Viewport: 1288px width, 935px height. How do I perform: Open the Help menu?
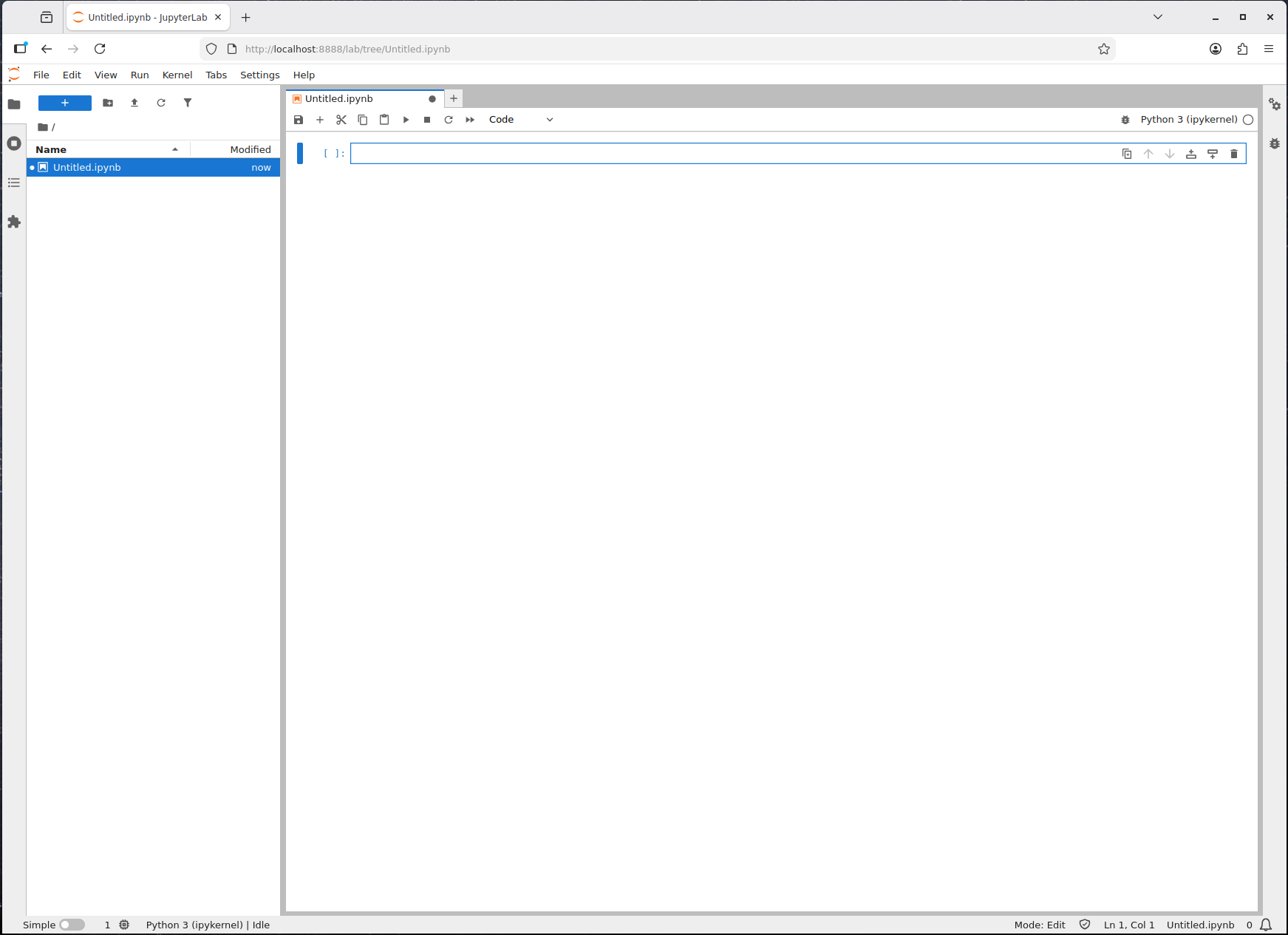pyautogui.click(x=304, y=75)
